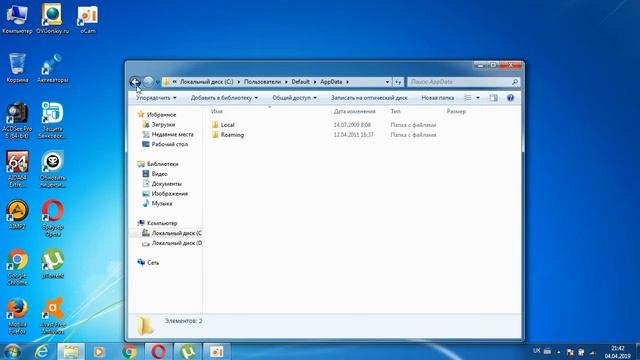Viewport: 640px width, 360px height.
Task: Click the Google Chrome desktop shortcut
Action: (x=17, y=267)
